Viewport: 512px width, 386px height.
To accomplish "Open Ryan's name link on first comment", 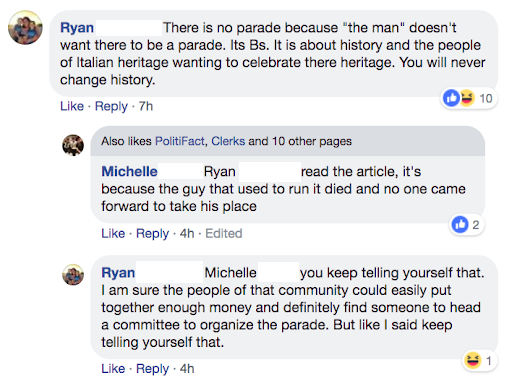I will (x=77, y=28).
